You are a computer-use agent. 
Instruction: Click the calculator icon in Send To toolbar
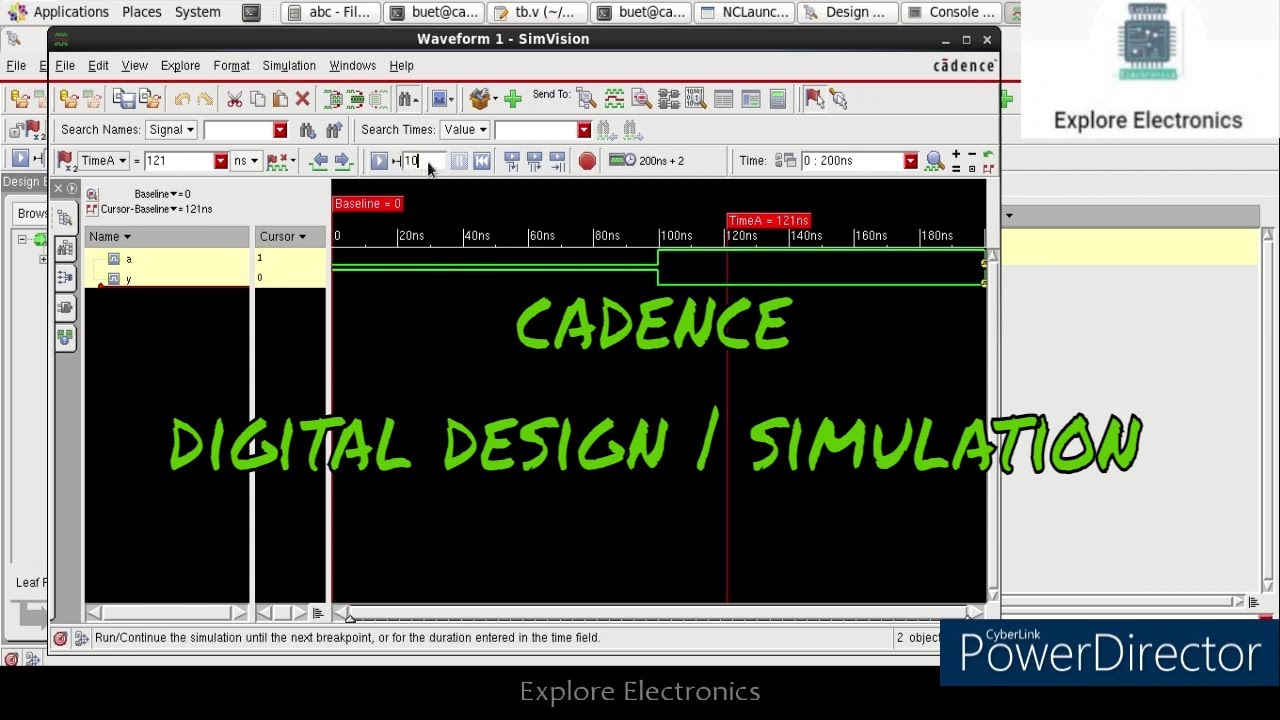[x=777, y=99]
